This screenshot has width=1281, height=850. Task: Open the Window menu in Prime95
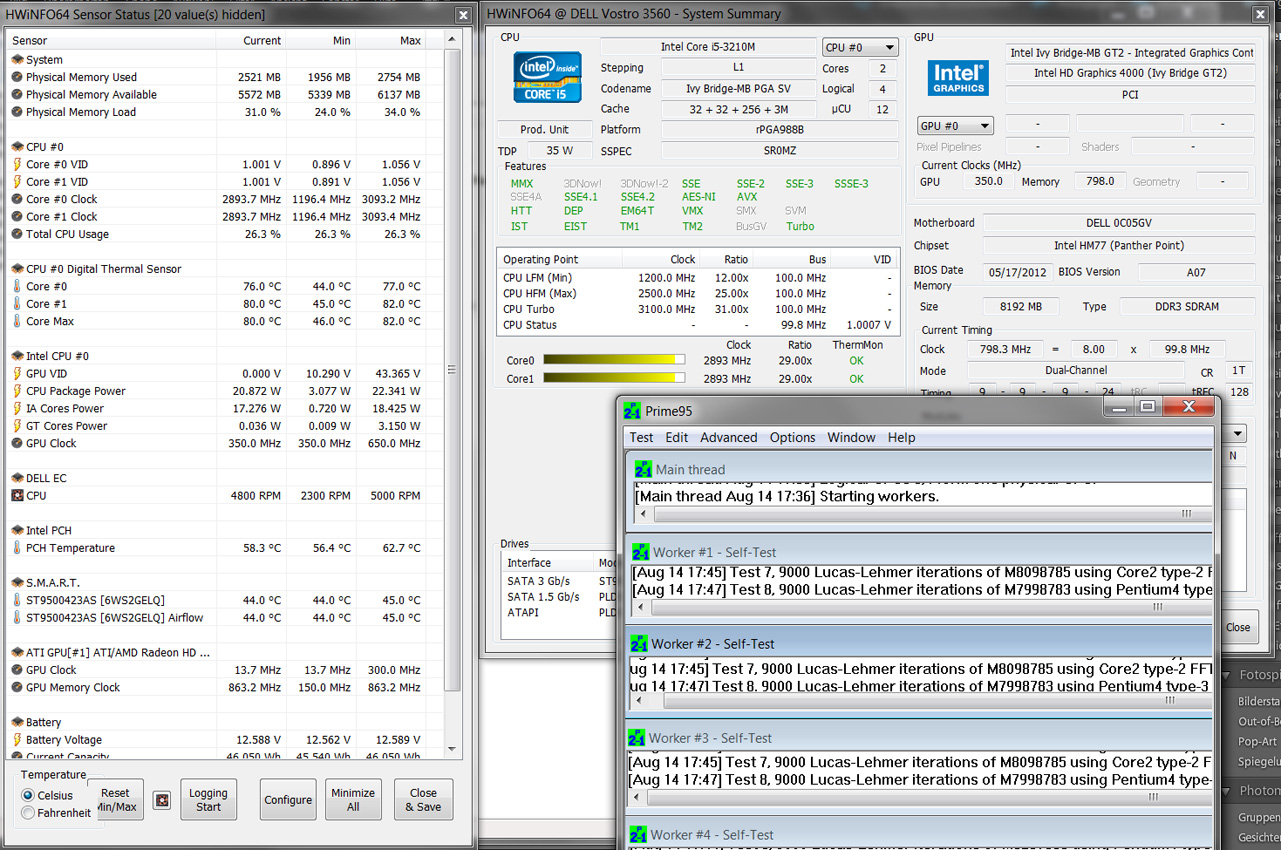click(x=851, y=437)
